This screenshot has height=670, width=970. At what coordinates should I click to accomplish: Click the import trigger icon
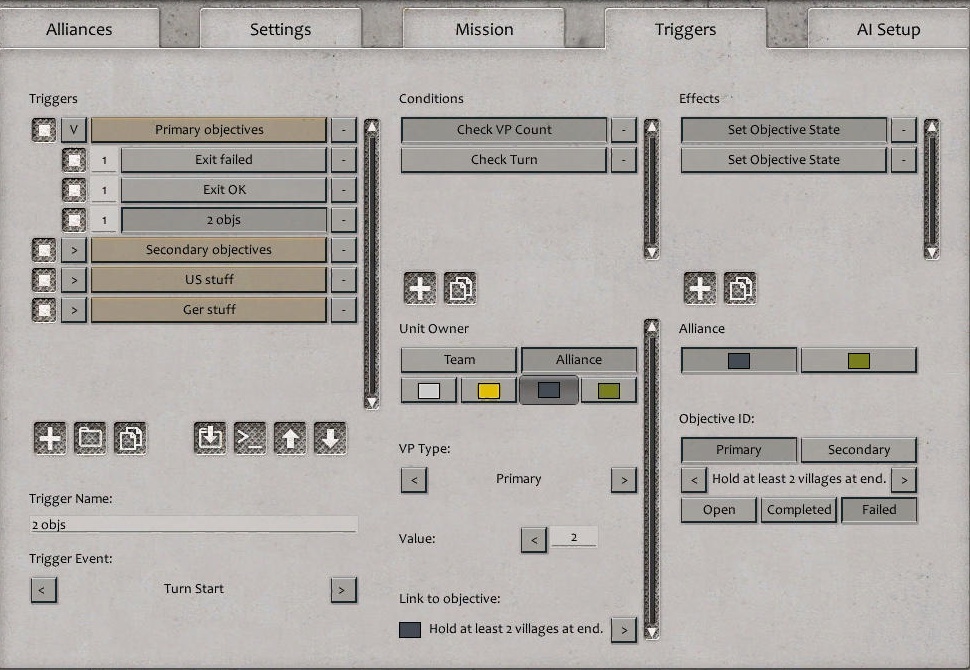click(x=210, y=437)
